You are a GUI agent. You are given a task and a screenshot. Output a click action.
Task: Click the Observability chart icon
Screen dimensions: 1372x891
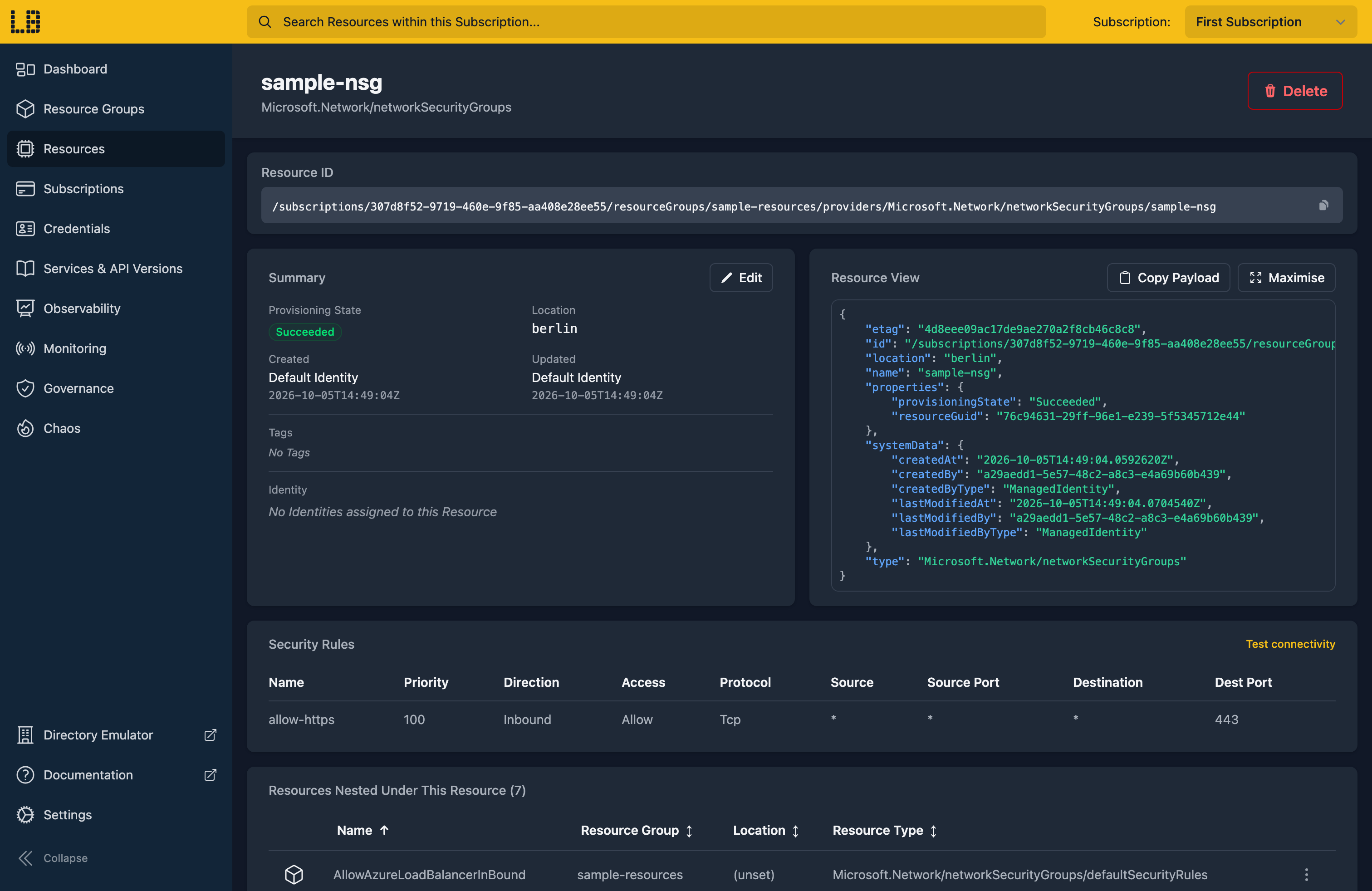(x=25, y=308)
